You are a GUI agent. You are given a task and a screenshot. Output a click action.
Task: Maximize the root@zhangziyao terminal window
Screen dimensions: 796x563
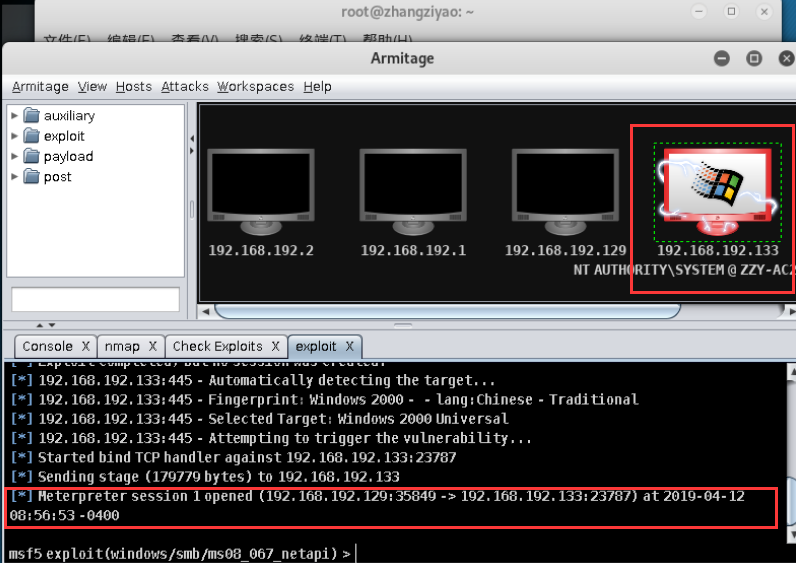tap(732, 11)
